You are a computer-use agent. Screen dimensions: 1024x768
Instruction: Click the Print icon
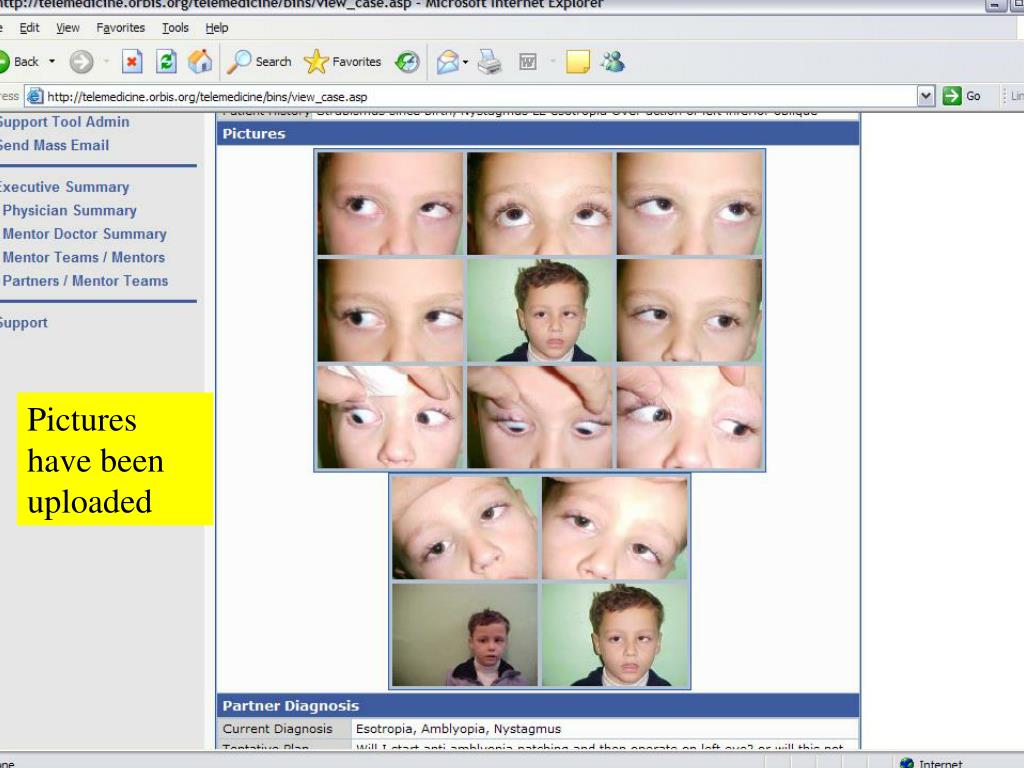(489, 62)
